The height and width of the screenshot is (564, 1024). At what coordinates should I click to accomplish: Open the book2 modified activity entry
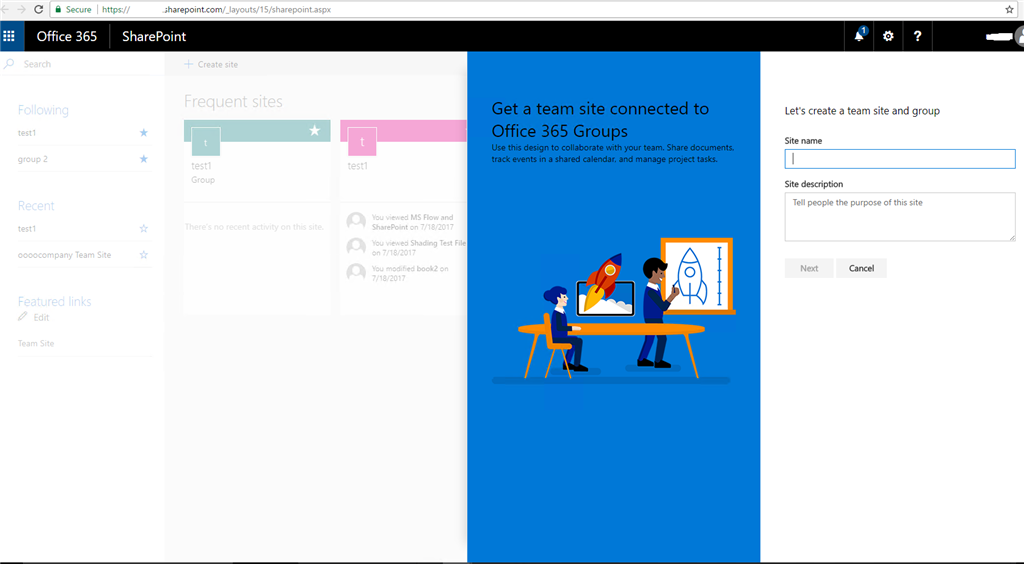click(x=410, y=273)
